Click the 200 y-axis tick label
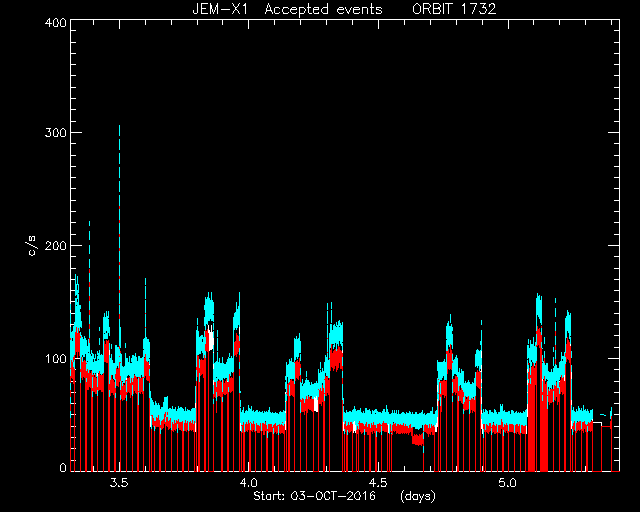640x512 pixels. (56, 246)
